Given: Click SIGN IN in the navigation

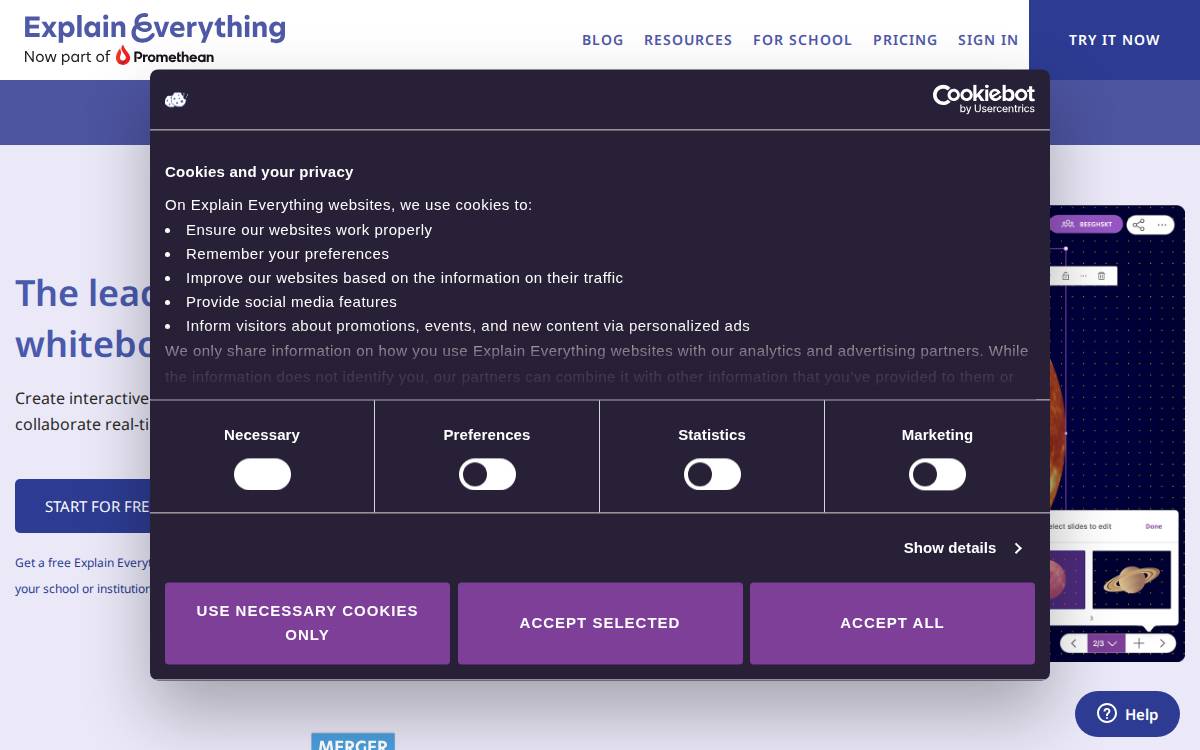Looking at the screenshot, I should click(x=988, y=40).
